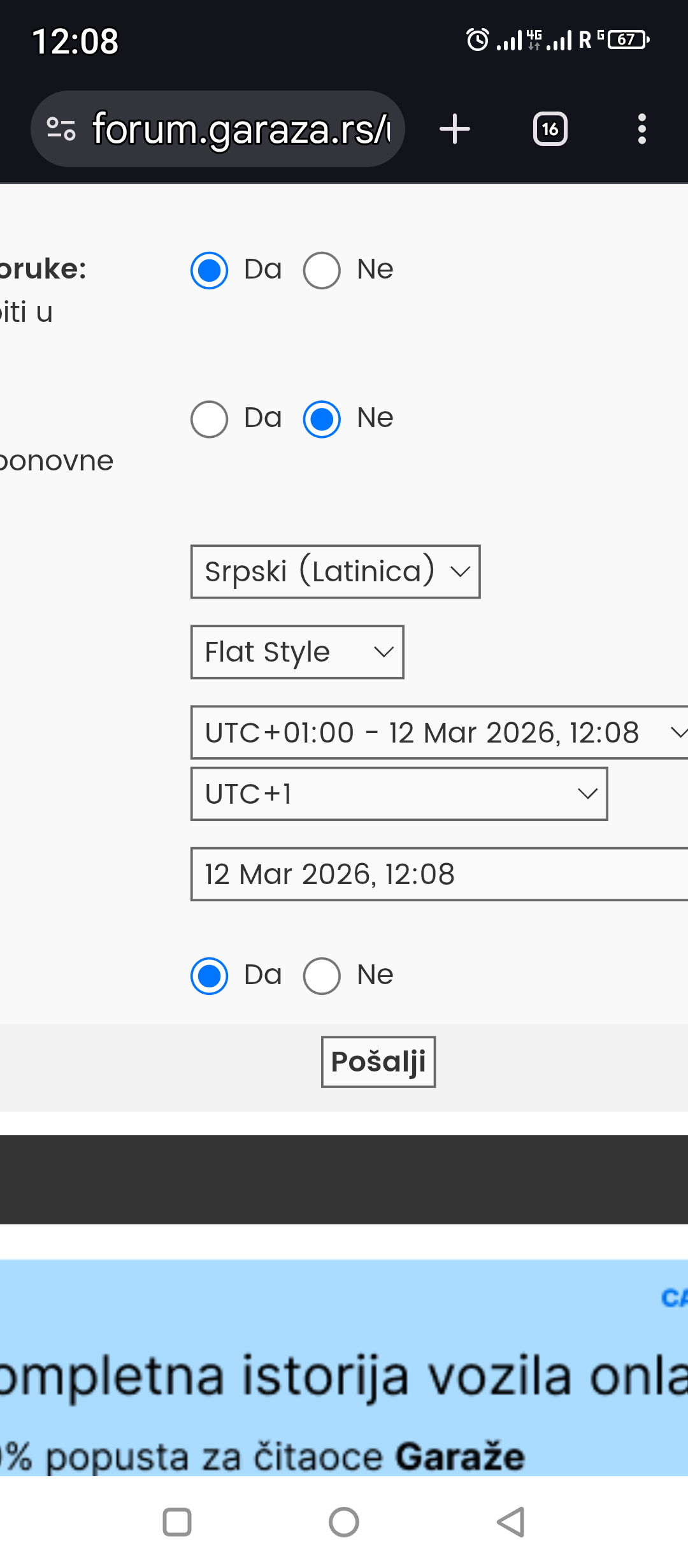
Task: Open the UTC+1 timezone dropdown
Action: pyautogui.click(x=399, y=794)
